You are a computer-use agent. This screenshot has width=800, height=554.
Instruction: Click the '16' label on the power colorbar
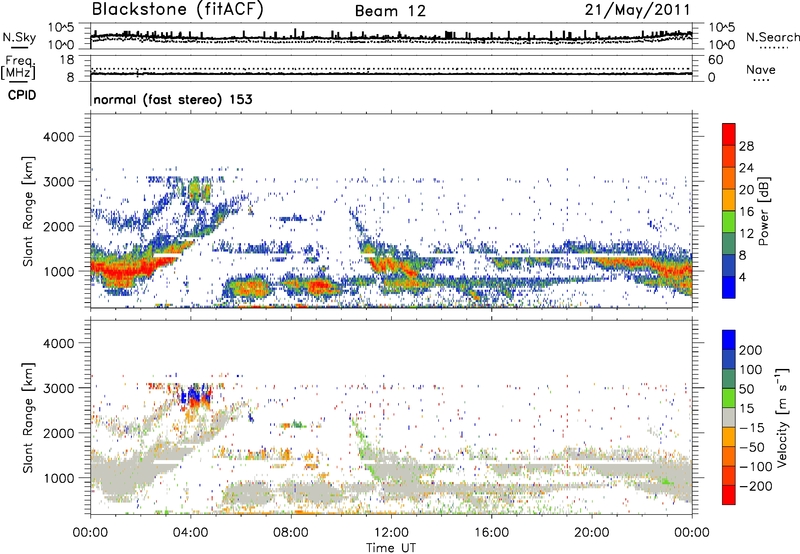(x=746, y=212)
